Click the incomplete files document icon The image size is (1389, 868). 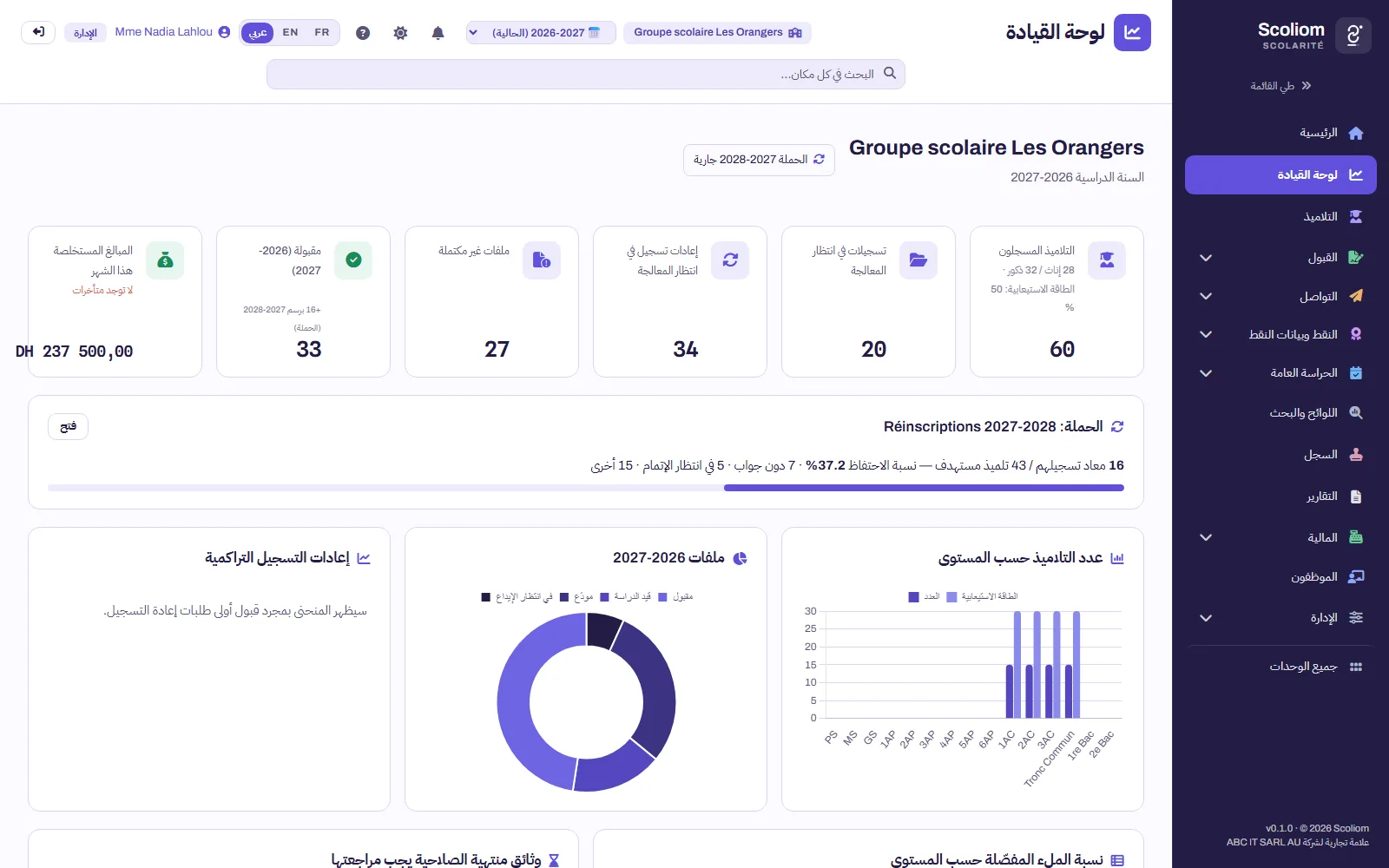[x=542, y=260]
